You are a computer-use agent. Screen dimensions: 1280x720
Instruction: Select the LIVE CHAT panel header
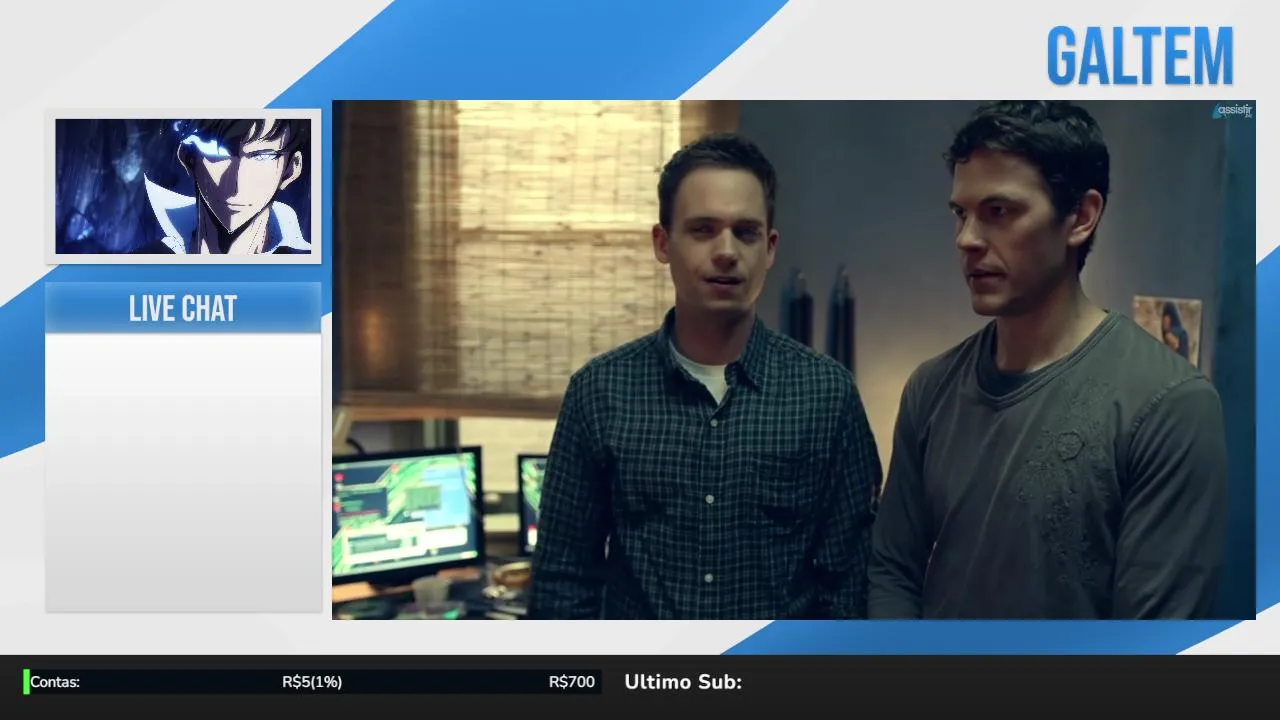(183, 308)
